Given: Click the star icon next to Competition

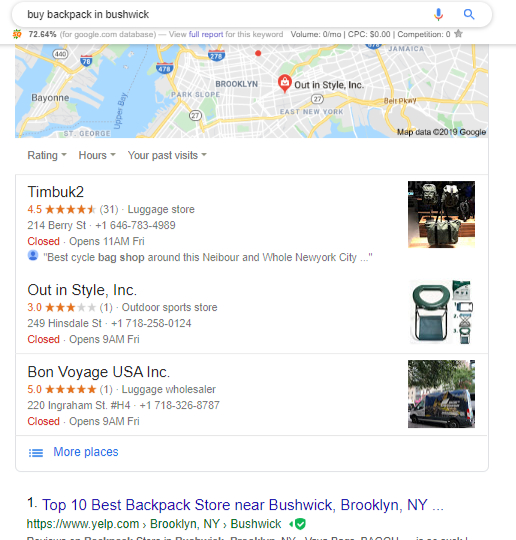Looking at the screenshot, I should pos(458,34).
